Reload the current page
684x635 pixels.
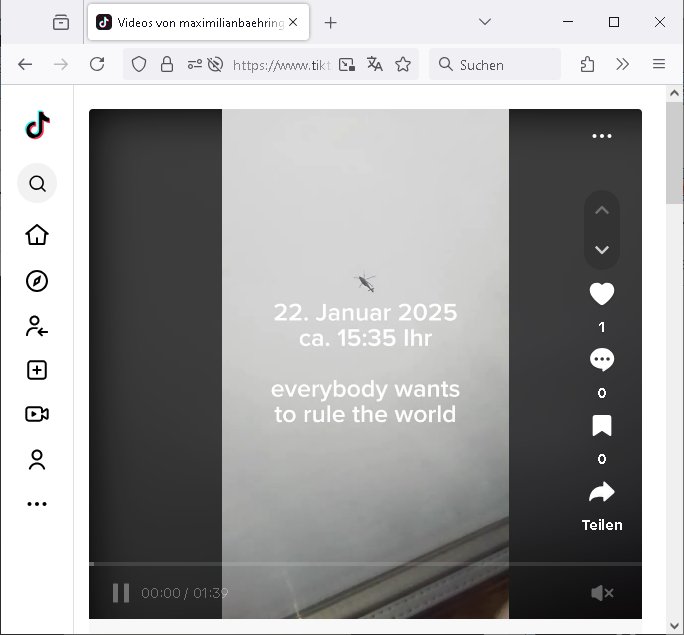click(97, 65)
